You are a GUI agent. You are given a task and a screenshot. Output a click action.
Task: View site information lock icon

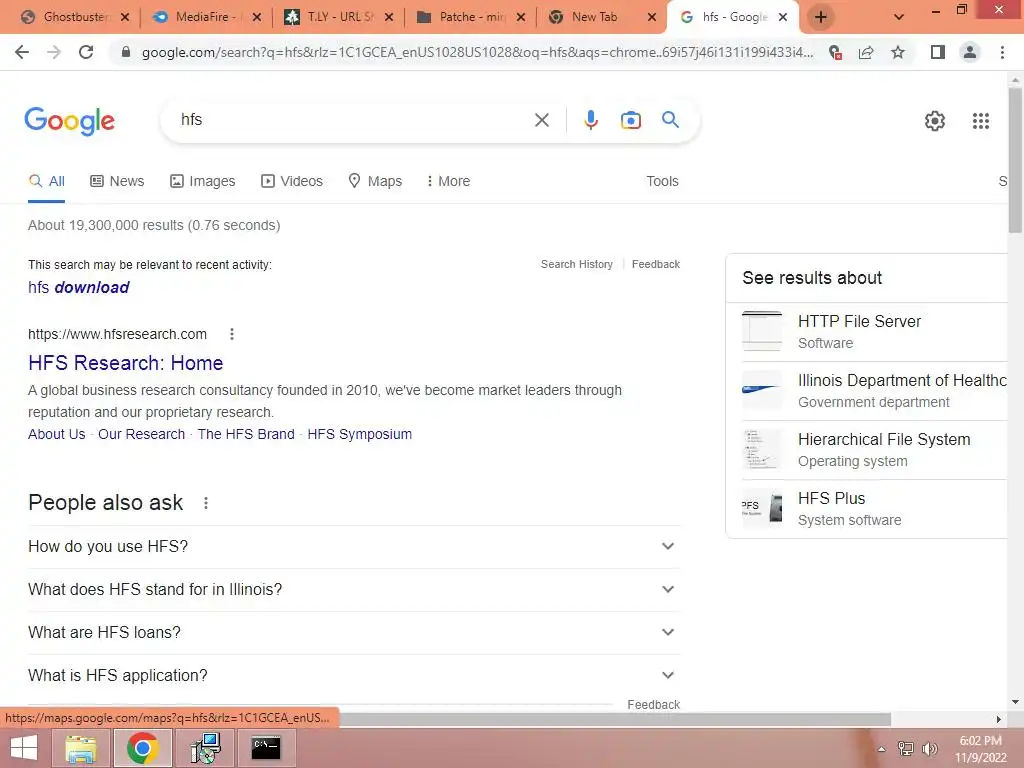(126, 52)
